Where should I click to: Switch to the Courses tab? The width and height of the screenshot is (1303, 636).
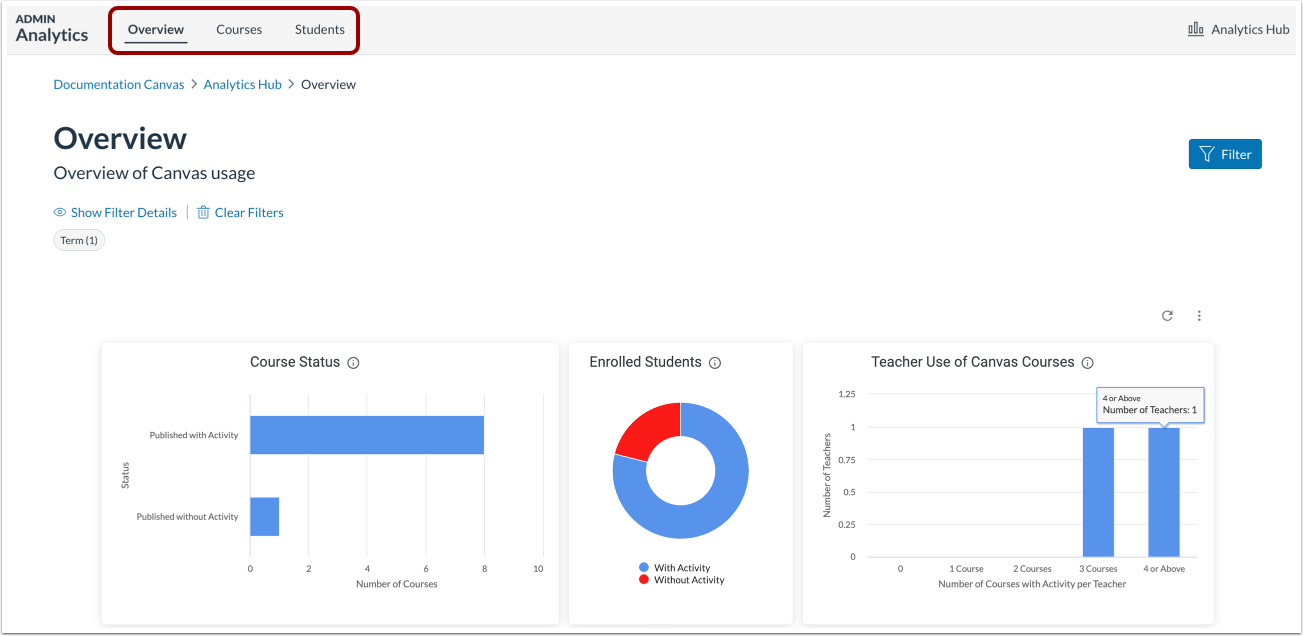(238, 29)
